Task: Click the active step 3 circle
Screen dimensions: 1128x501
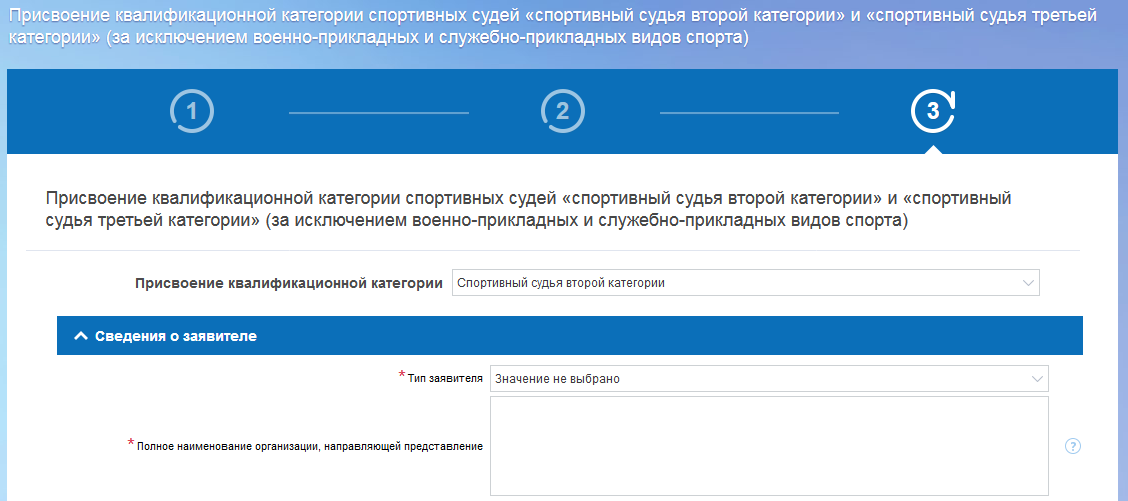Action: 933,112
